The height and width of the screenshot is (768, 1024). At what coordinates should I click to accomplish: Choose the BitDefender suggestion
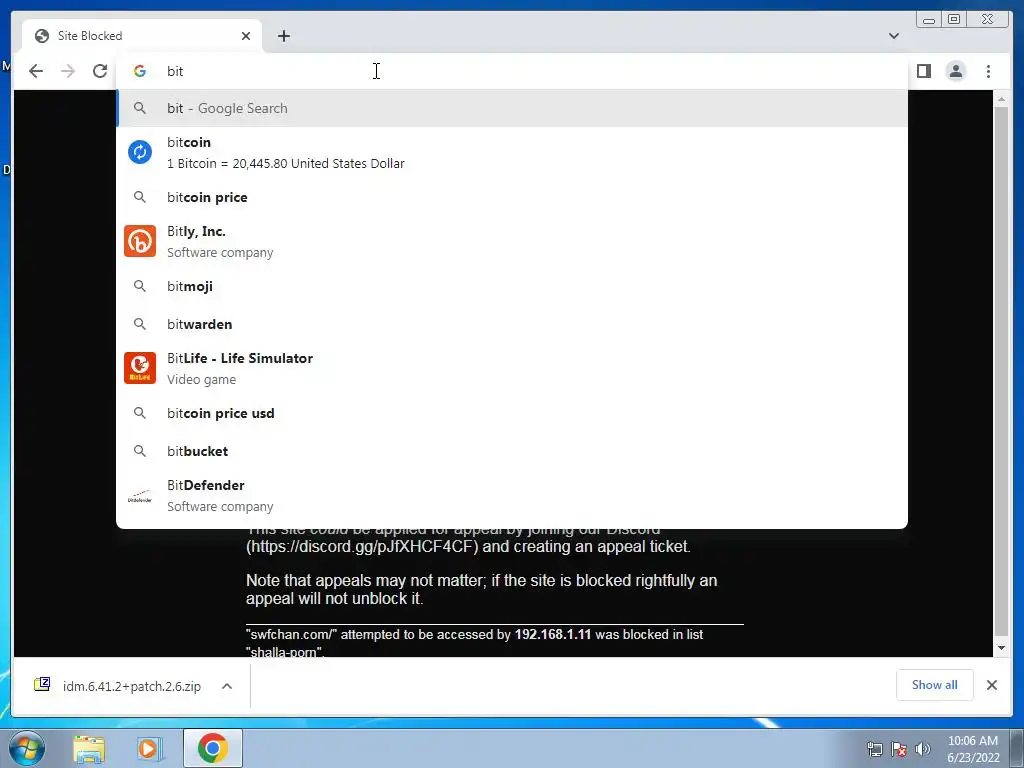[x=511, y=496]
